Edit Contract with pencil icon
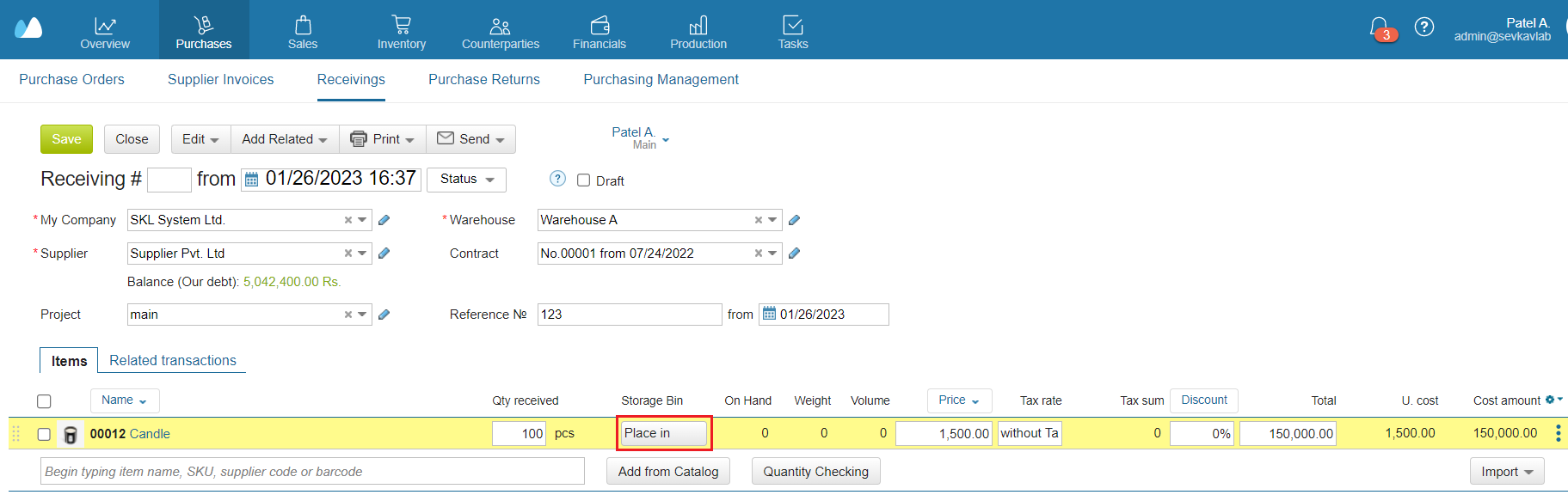 pos(794,254)
